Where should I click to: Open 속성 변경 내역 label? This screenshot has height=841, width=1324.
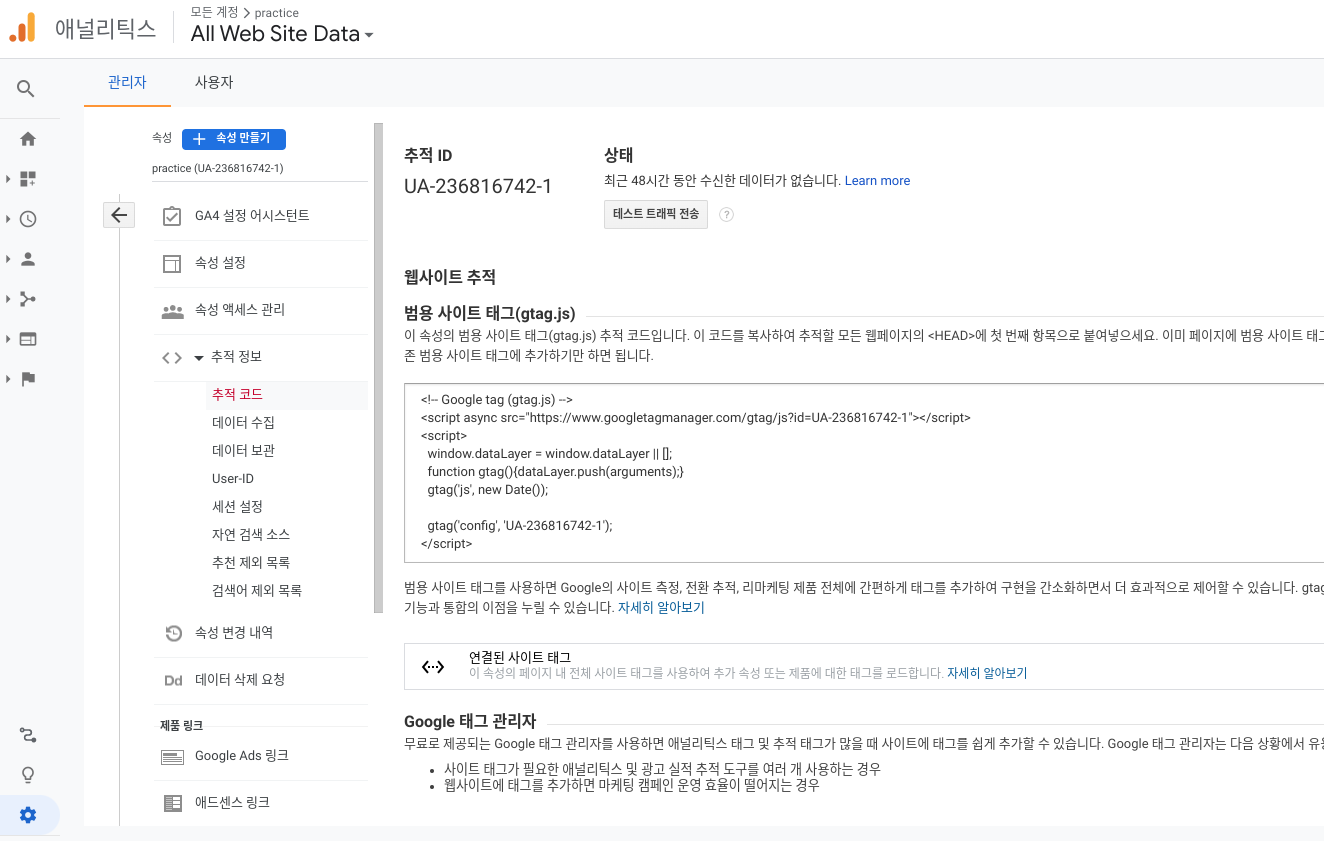(234, 633)
